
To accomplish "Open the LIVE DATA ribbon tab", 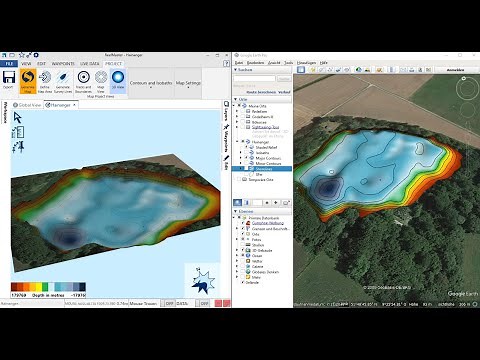I will click(x=89, y=63).
